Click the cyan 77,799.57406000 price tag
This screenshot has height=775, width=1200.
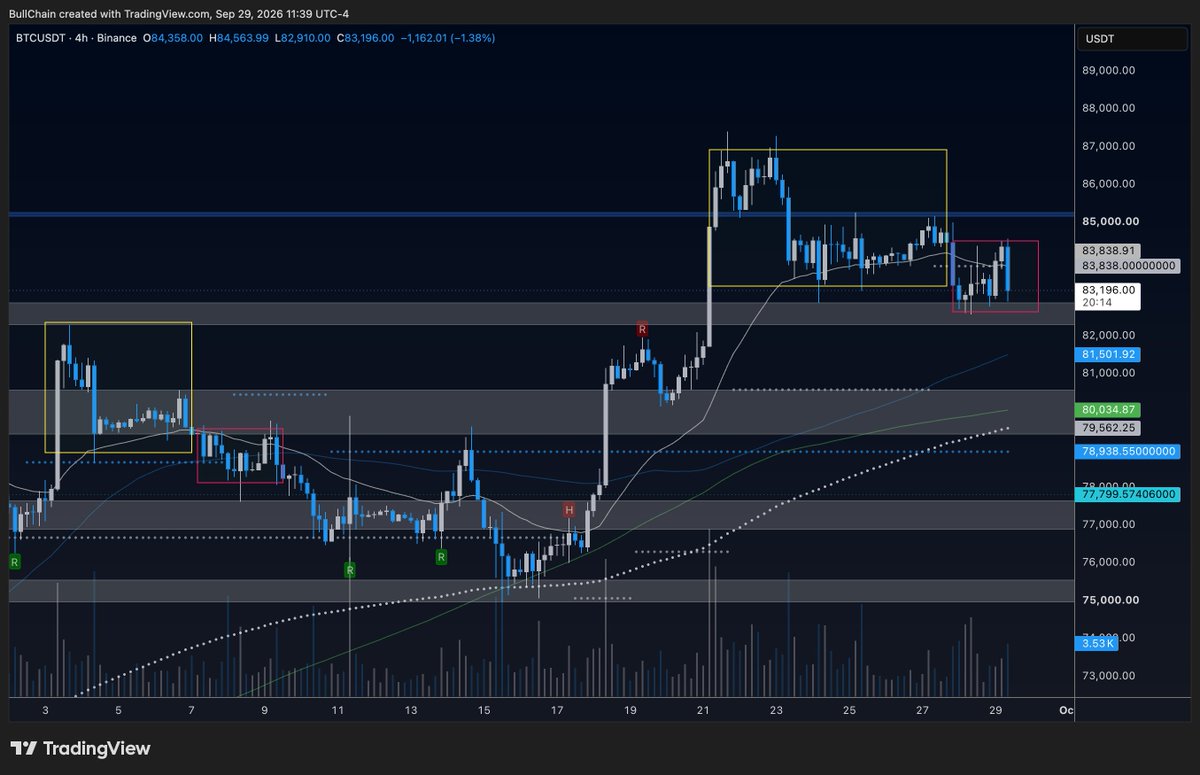(x=1129, y=494)
